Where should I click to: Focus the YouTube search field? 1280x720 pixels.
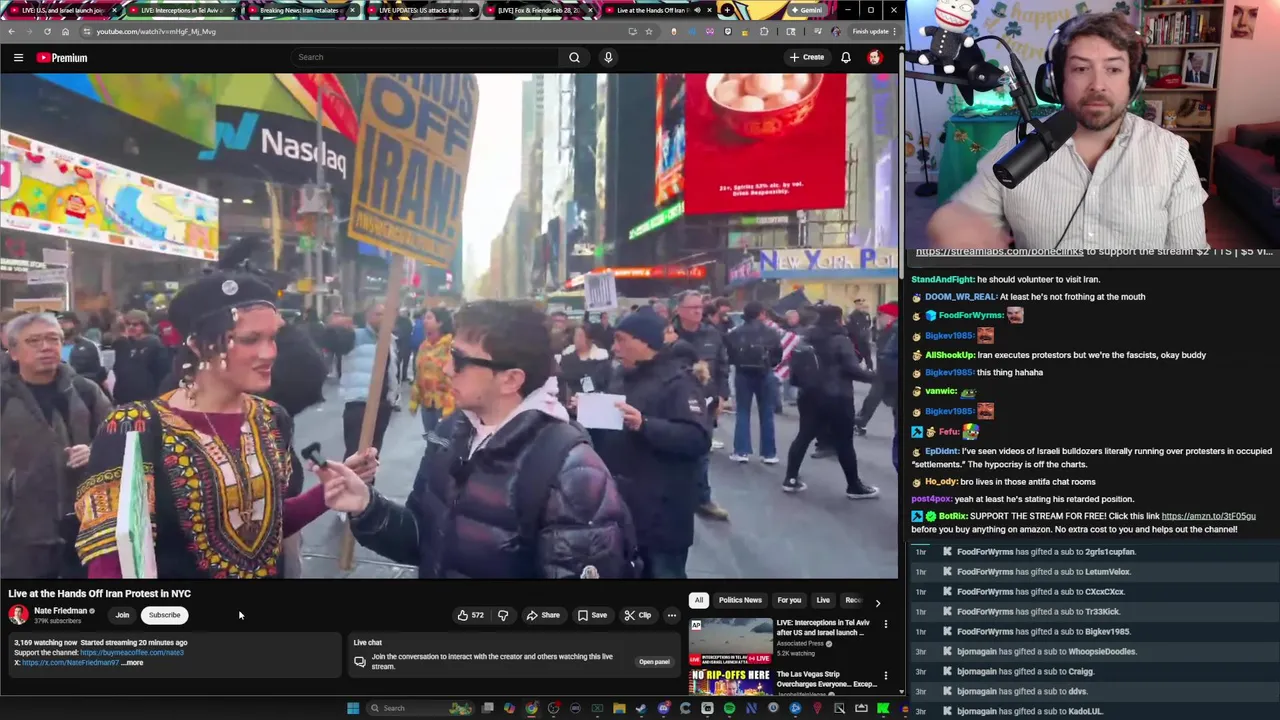425,57
